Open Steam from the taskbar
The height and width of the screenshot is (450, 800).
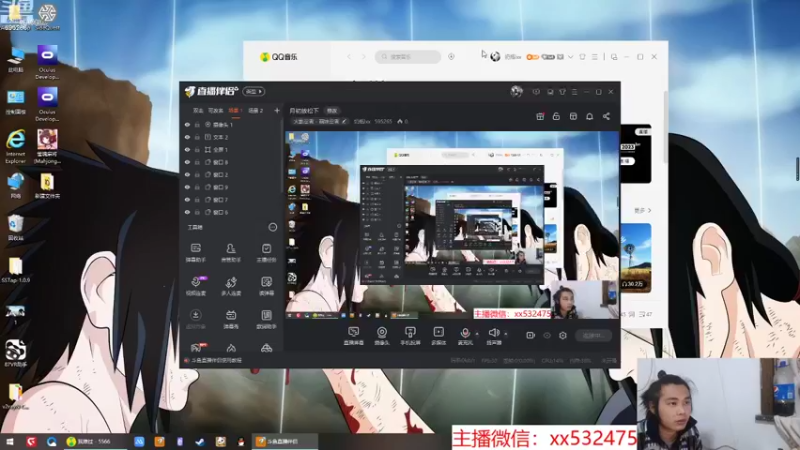click(x=200, y=441)
